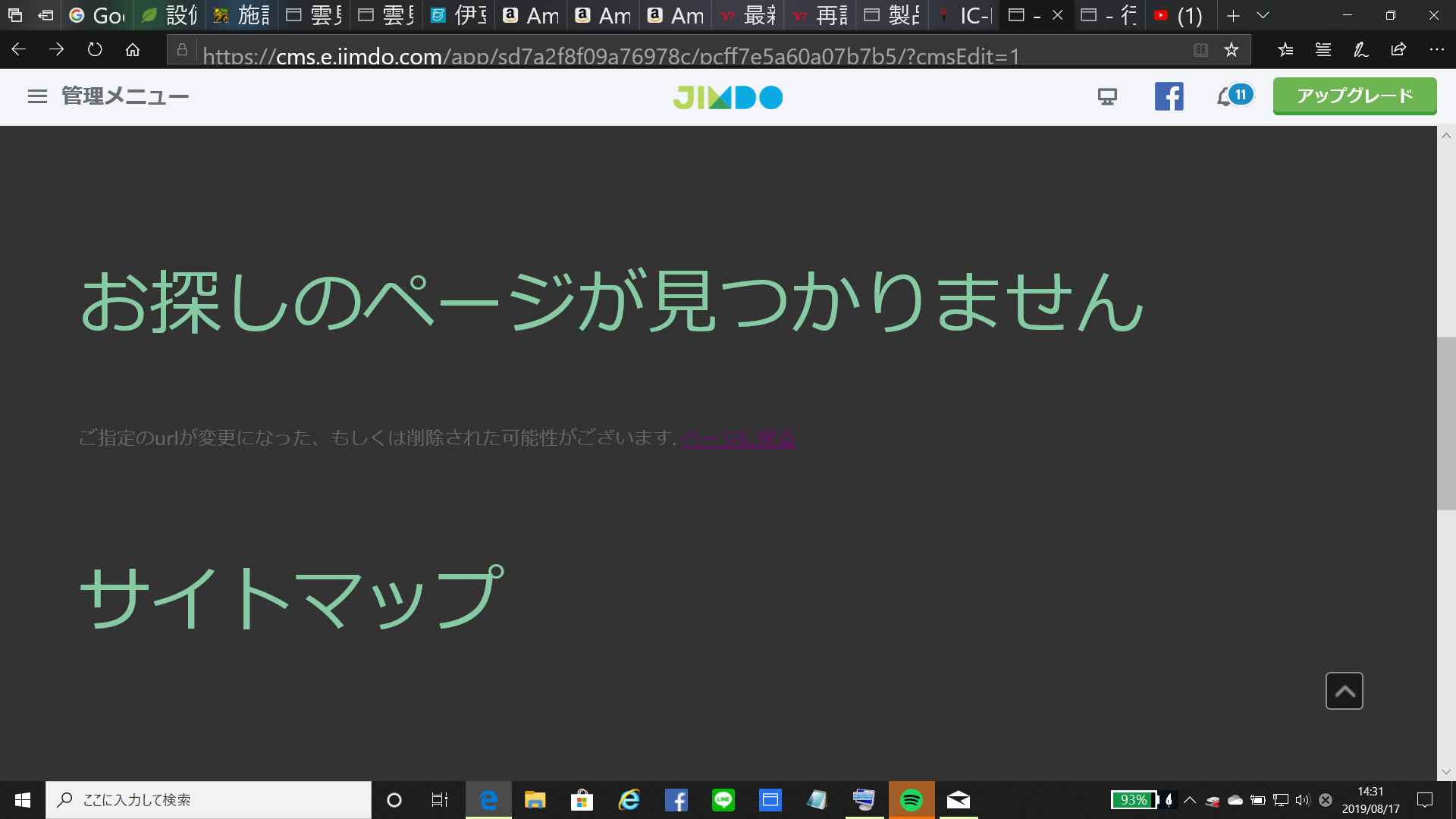Viewport: 1456px width, 819px height.
Task: Open Task View on the taskbar
Action: tap(440, 800)
